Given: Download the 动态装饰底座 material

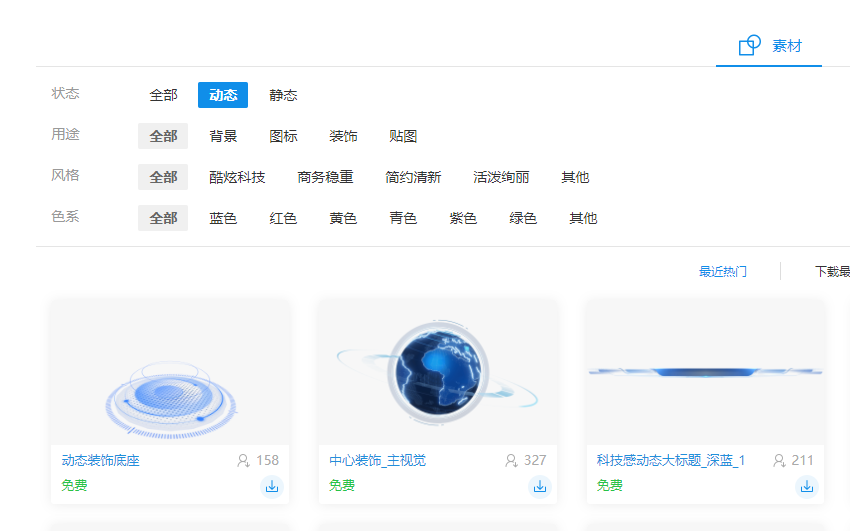Looking at the screenshot, I should click(x=272, y=487).
